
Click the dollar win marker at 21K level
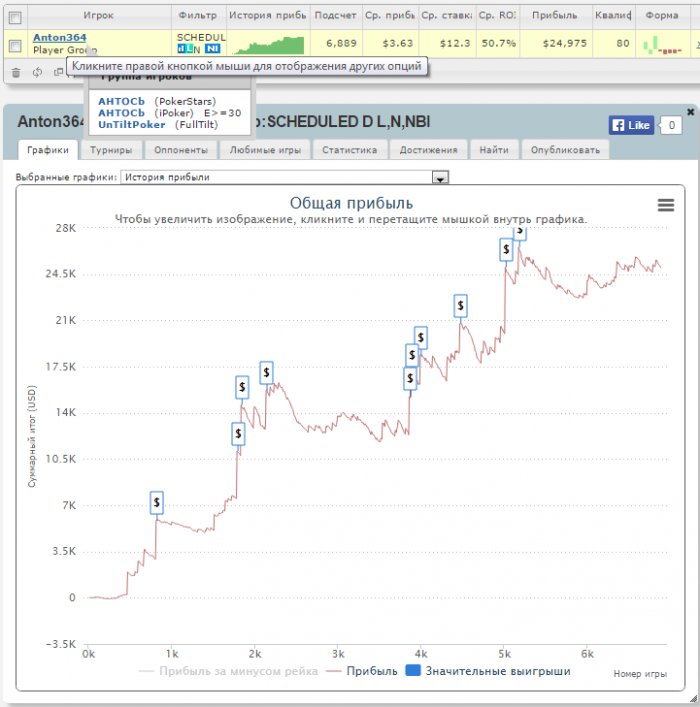click(x=460, y=306)
